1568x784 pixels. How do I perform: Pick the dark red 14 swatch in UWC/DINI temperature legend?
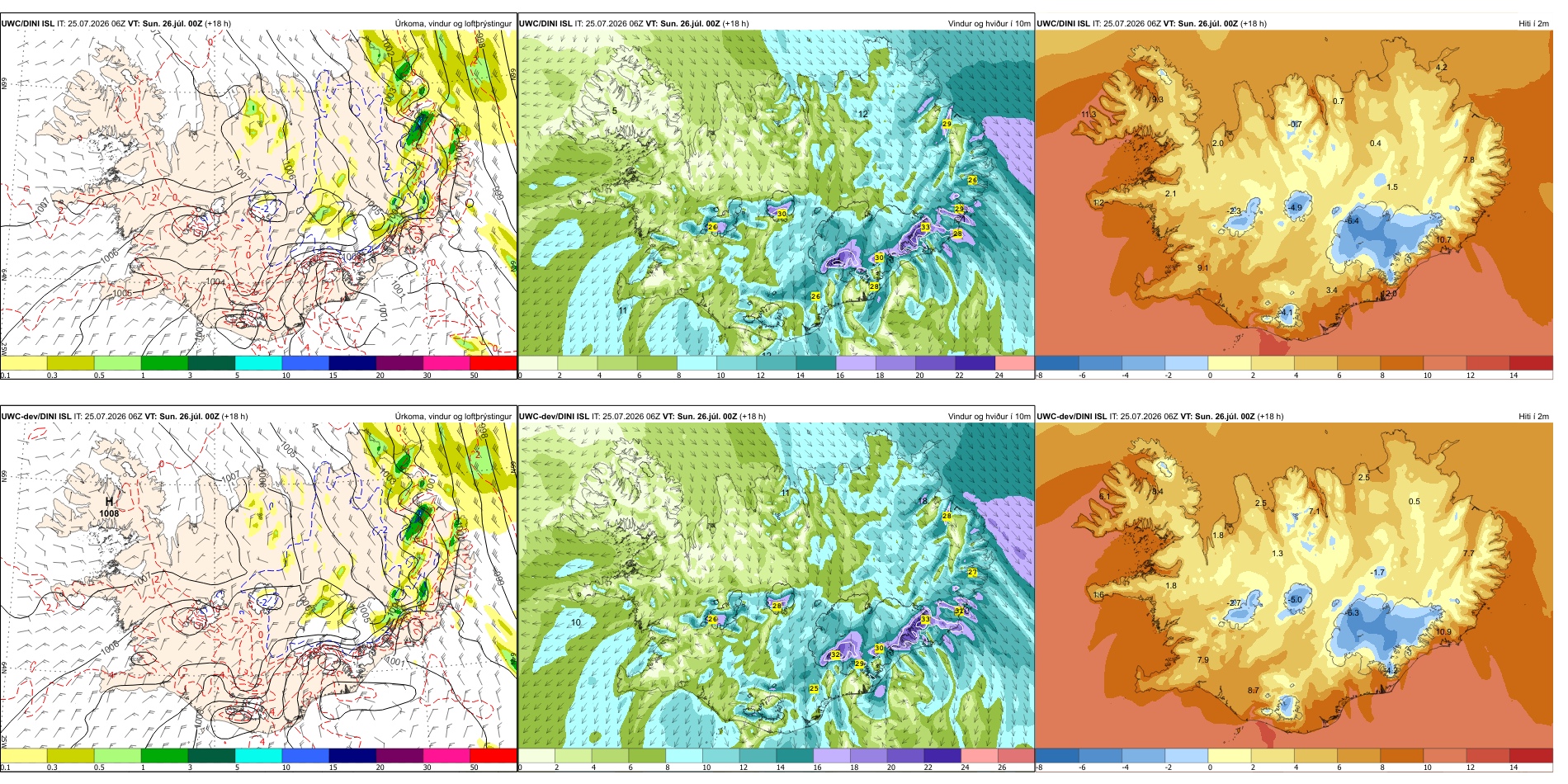tap(1531, 362)
